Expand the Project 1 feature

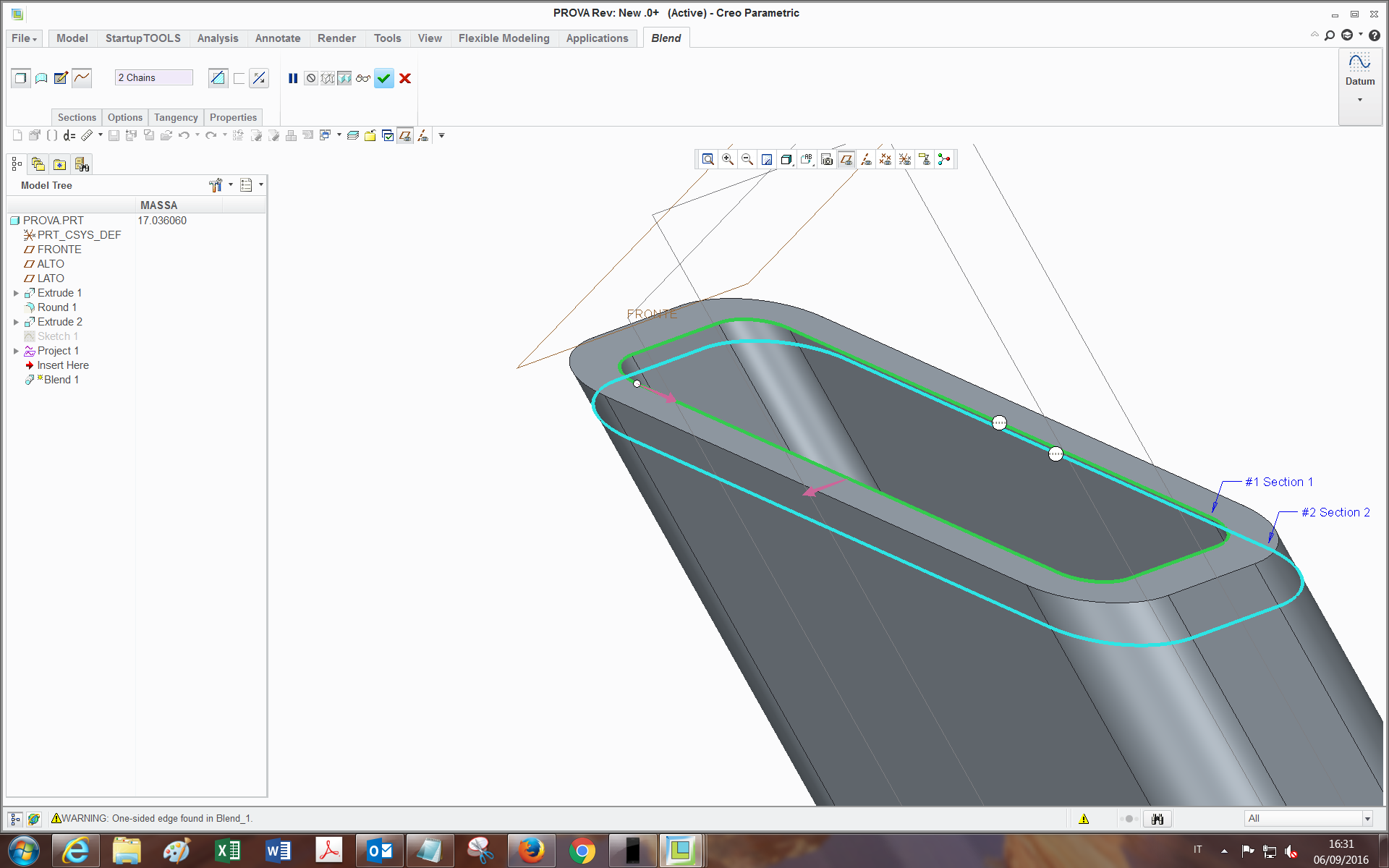pyautogui.click(x=16, y=351)
